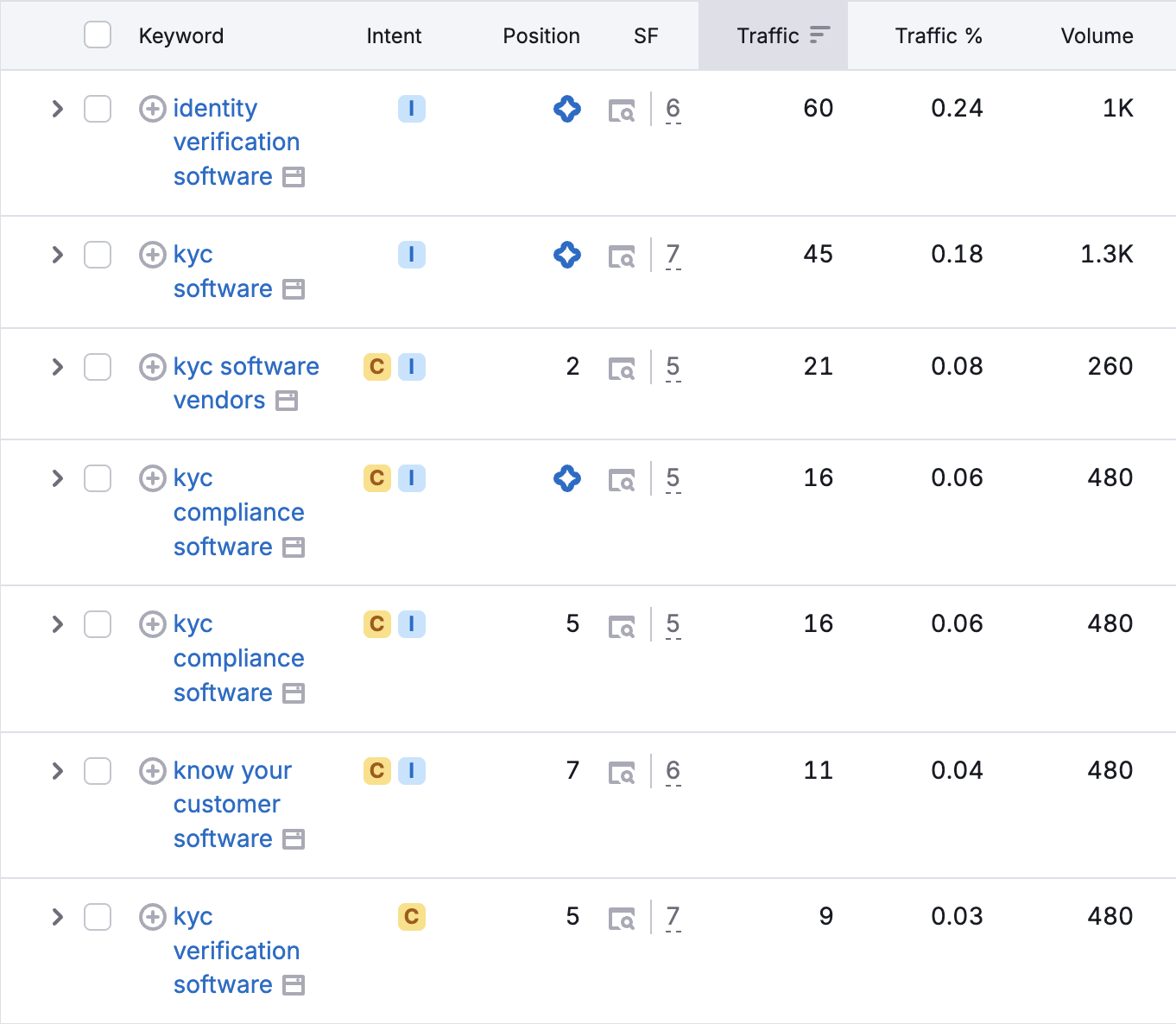
Task: Click the Informational intent badge for "identity verification software"
Action: pyautogui.click(x=412, y=109)
